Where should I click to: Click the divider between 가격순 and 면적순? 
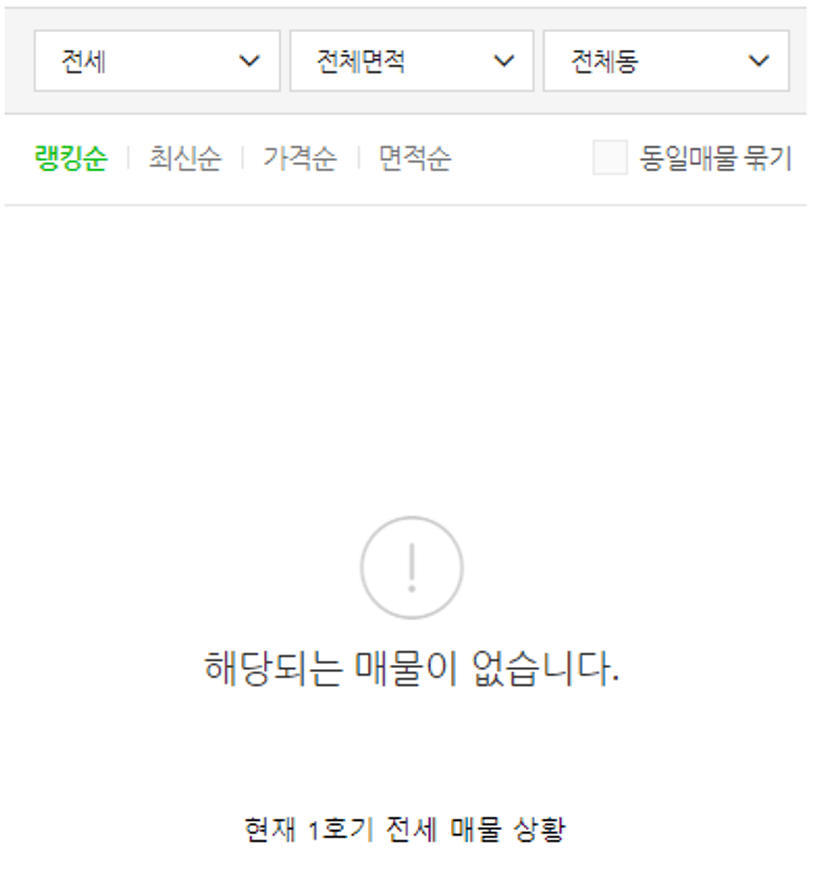point(358,158)
